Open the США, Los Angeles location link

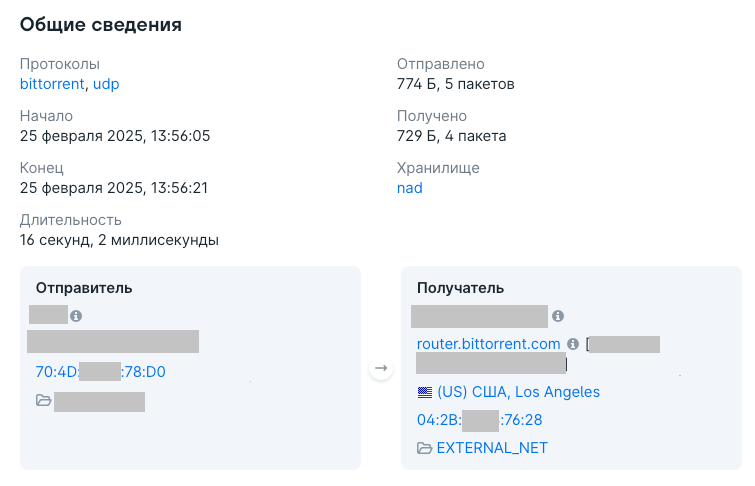coord(518,392)
